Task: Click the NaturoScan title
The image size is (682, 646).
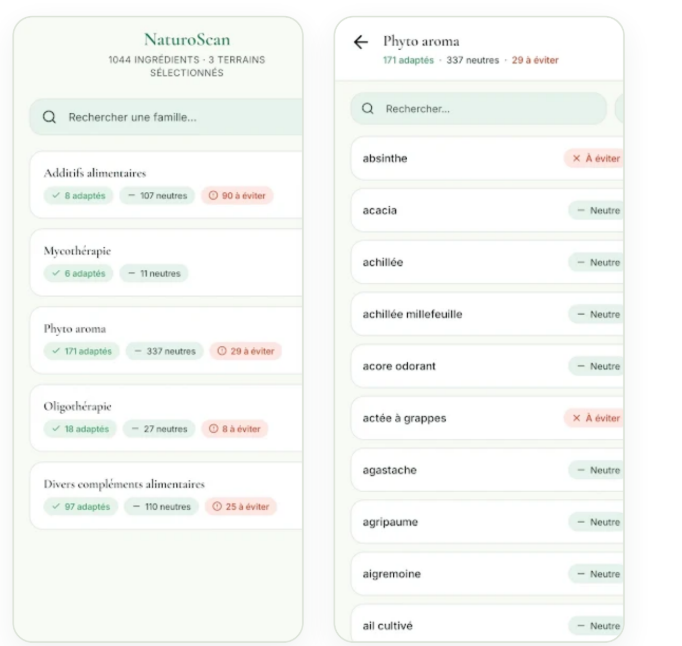Action: point(187,40)
